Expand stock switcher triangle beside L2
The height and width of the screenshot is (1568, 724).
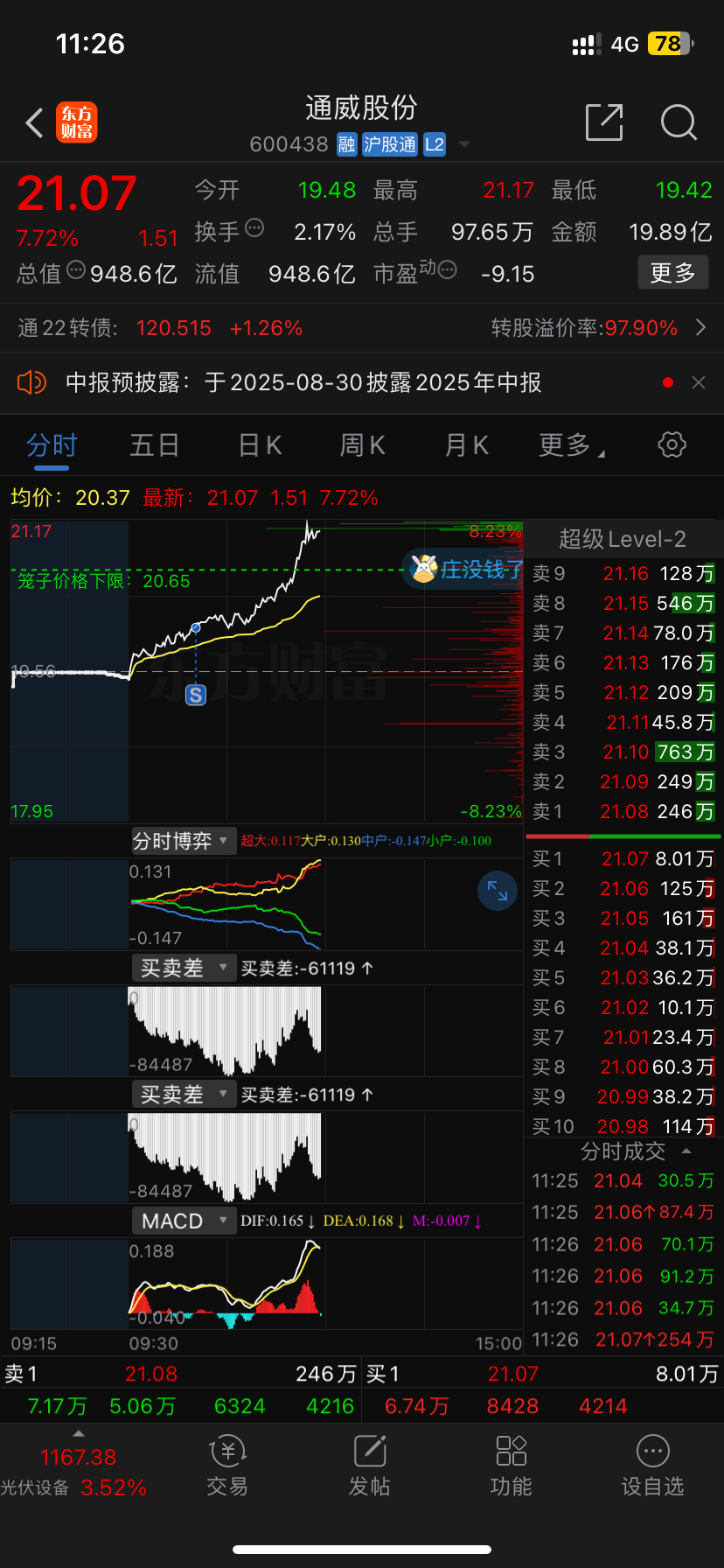pyautogui.click(x=464, y=144)
